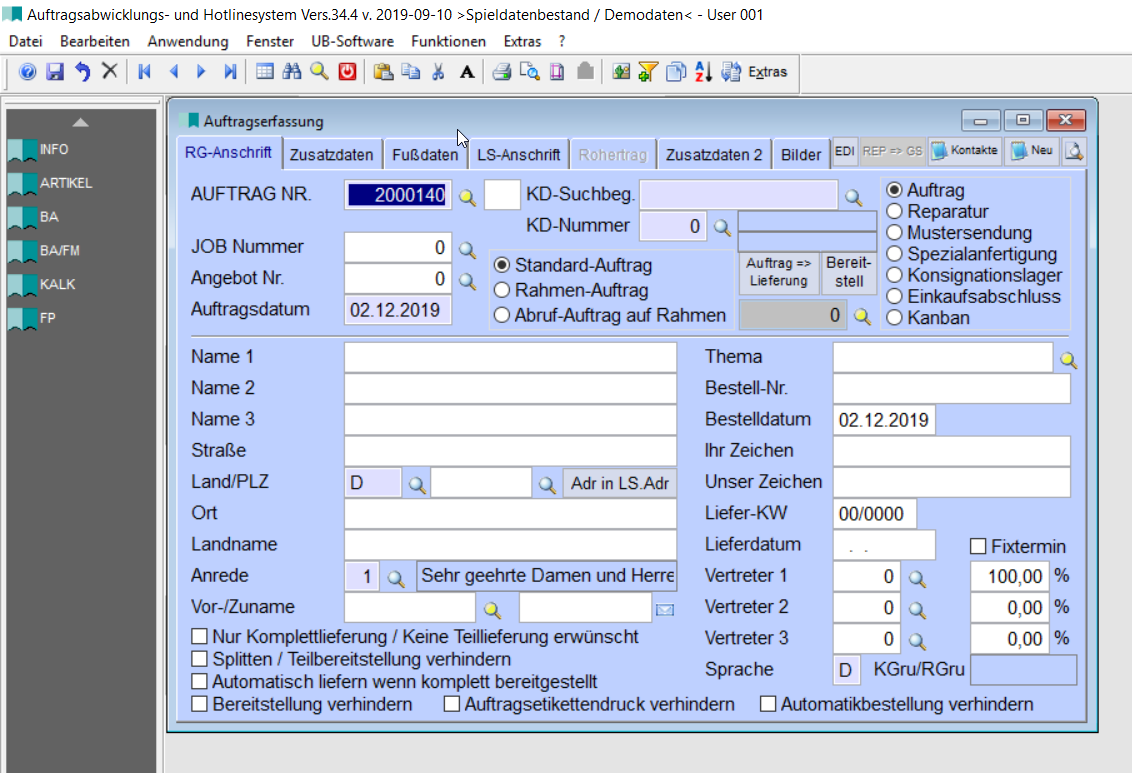Click the printer icon in toolbar
This screenshot has height=773, width=1132.
click(502, 72)
